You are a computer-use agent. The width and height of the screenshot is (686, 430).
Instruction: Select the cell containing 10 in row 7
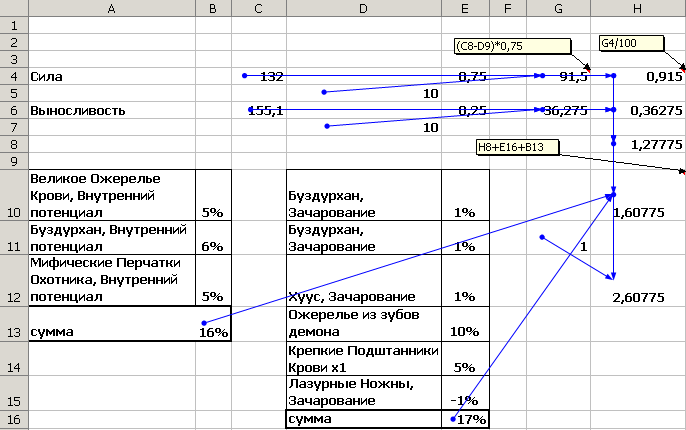(x=364, y=127)
